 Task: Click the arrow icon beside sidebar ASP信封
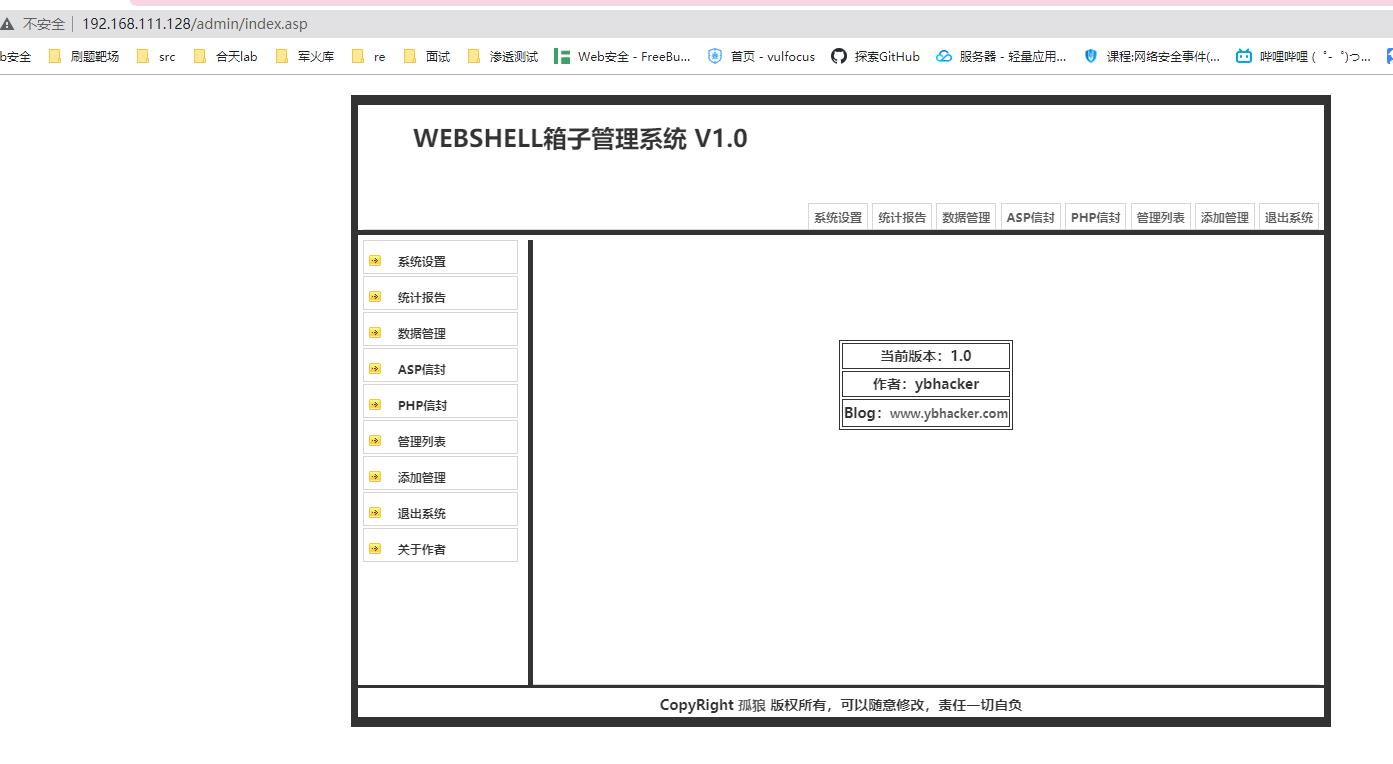(375, 368)
